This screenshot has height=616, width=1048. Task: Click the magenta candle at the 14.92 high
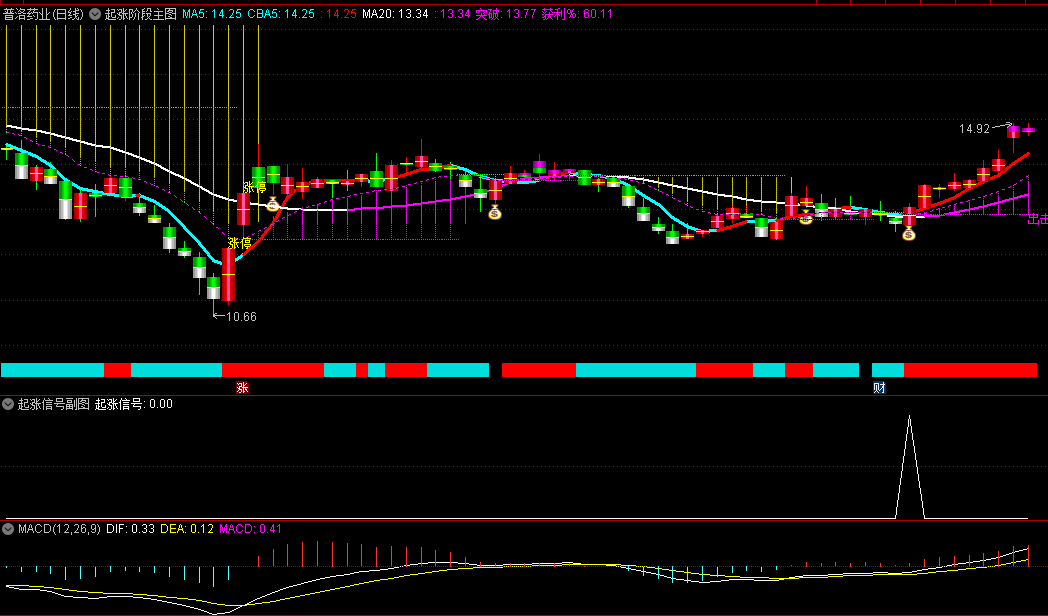click(x=1014, y=131)
